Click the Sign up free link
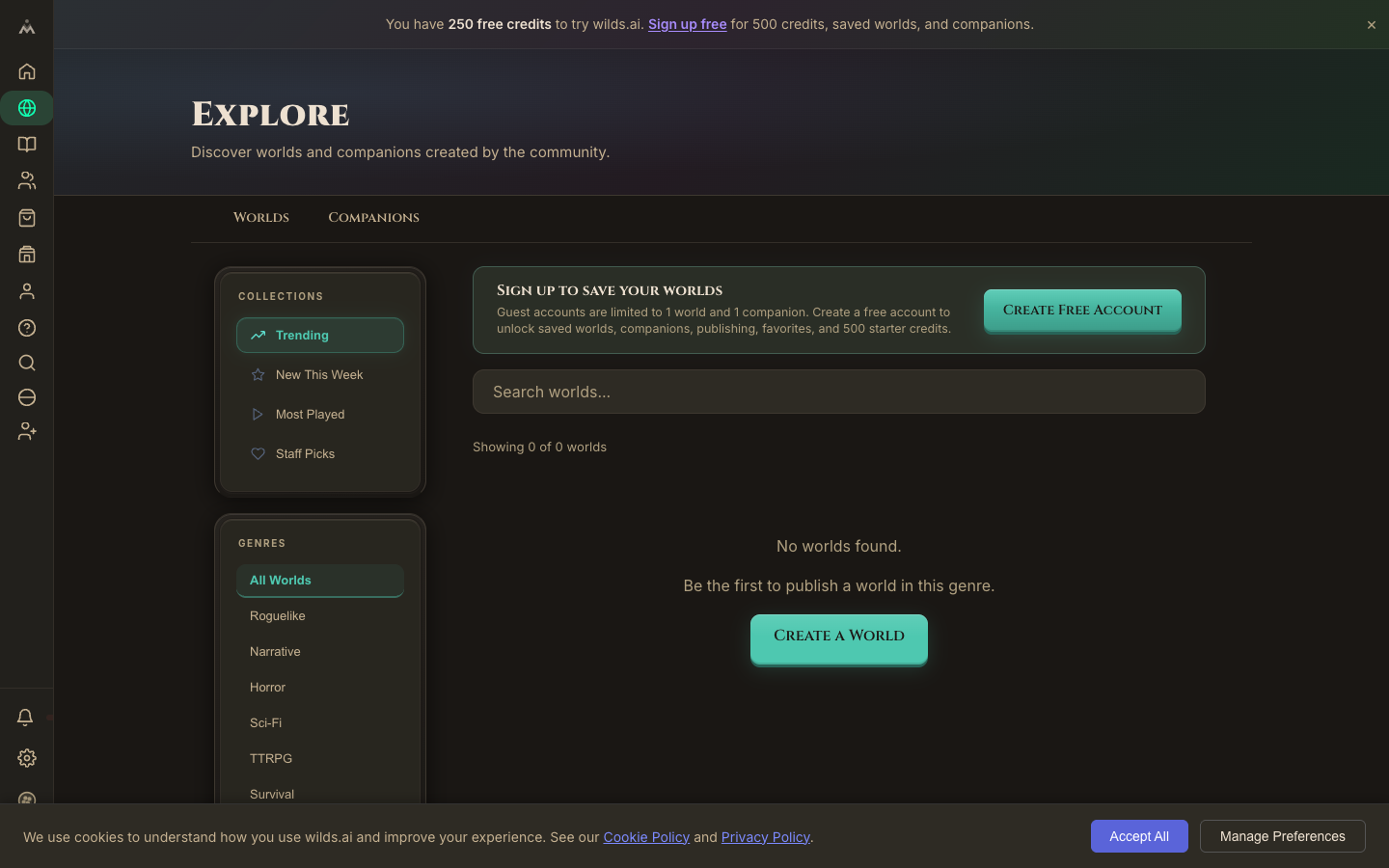This screenshot has width=1389, height=868. click(x=687, y=24)
